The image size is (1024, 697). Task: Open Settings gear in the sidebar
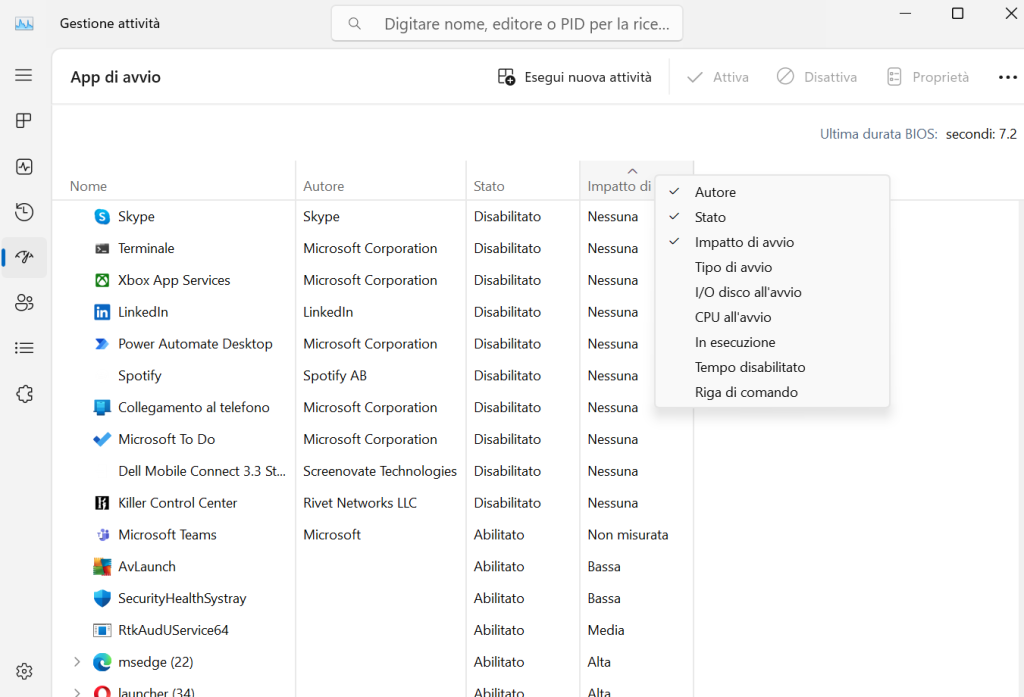[x=24, y=671]
